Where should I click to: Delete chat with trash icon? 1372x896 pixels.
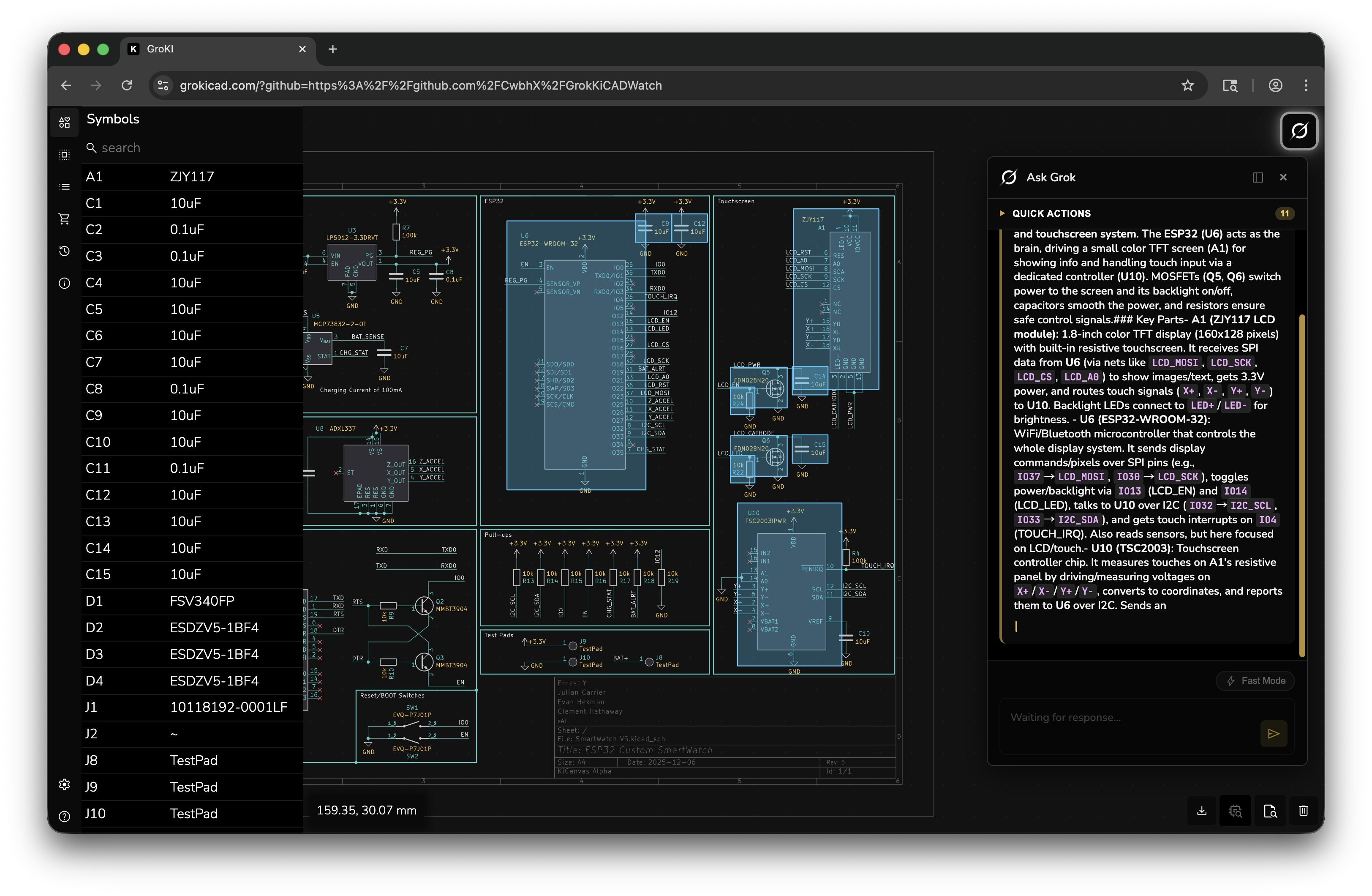point(1304,811)
